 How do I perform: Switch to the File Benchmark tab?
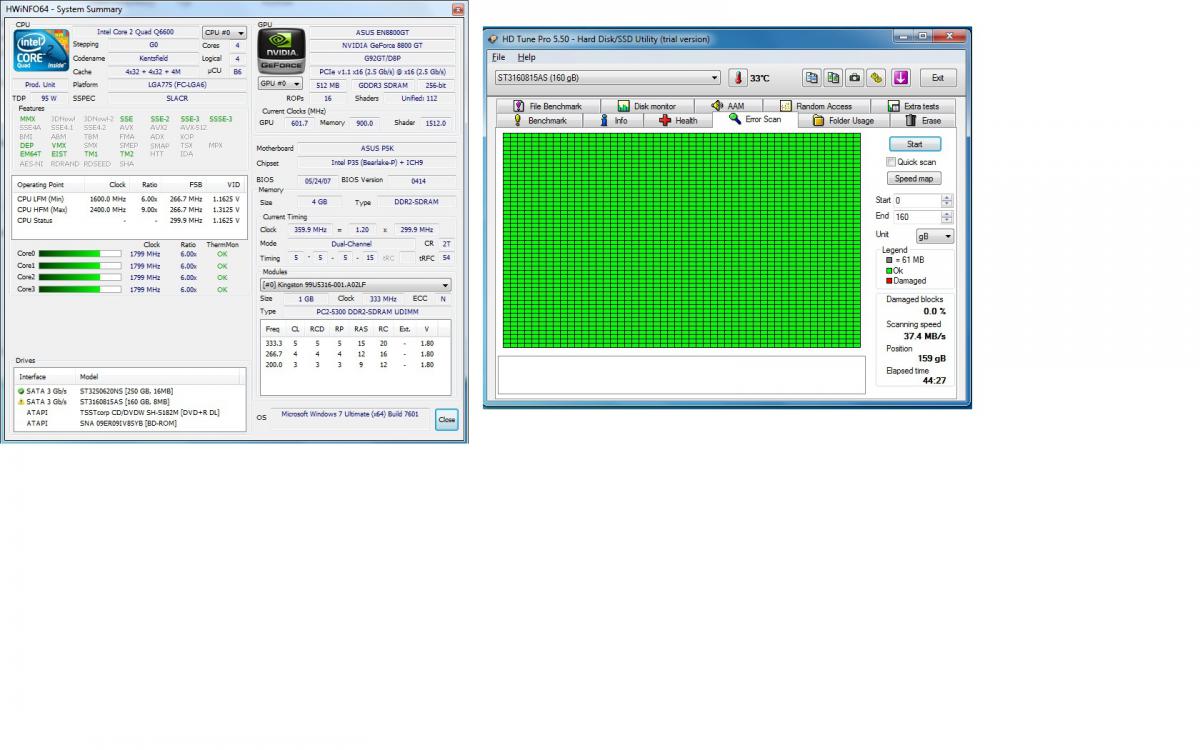pos(547,106)
